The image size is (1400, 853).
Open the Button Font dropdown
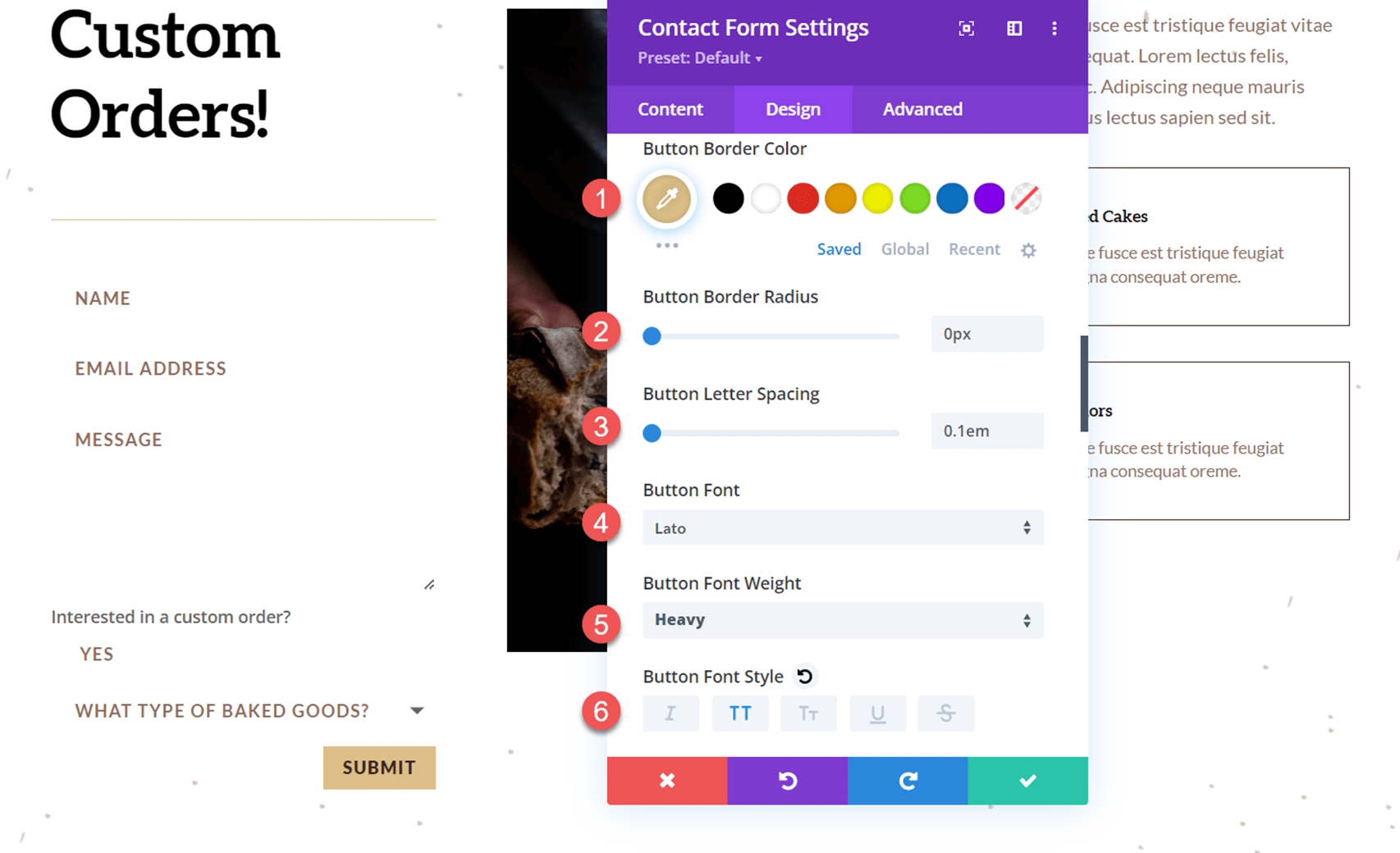pos(843,527)
